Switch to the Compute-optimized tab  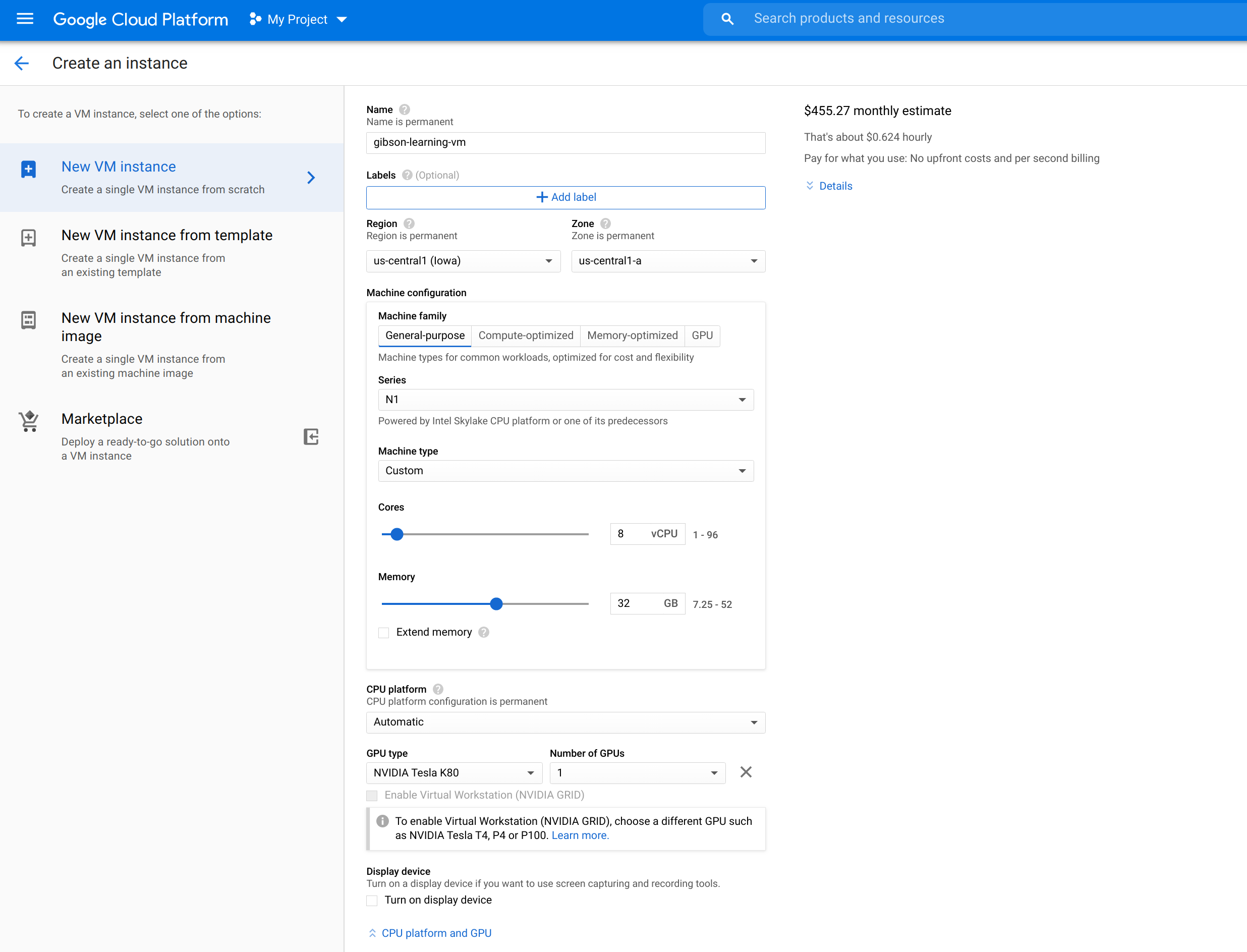coord(525,335)
